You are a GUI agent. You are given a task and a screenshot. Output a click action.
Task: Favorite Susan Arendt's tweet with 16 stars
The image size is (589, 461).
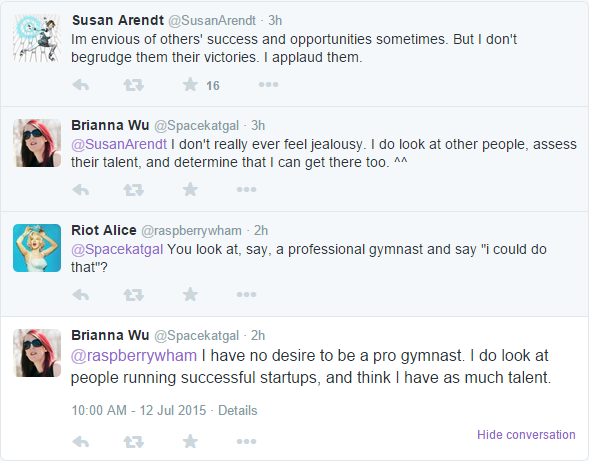click(x=190, y=85)
